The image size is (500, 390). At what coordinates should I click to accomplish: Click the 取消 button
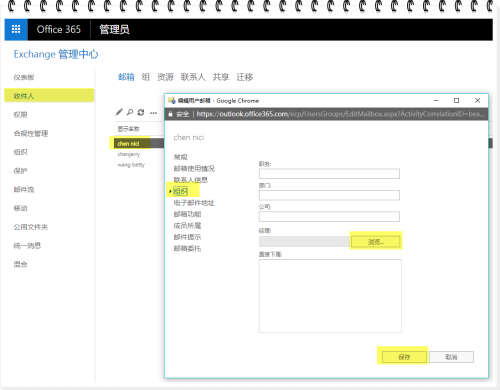(451, 357)
